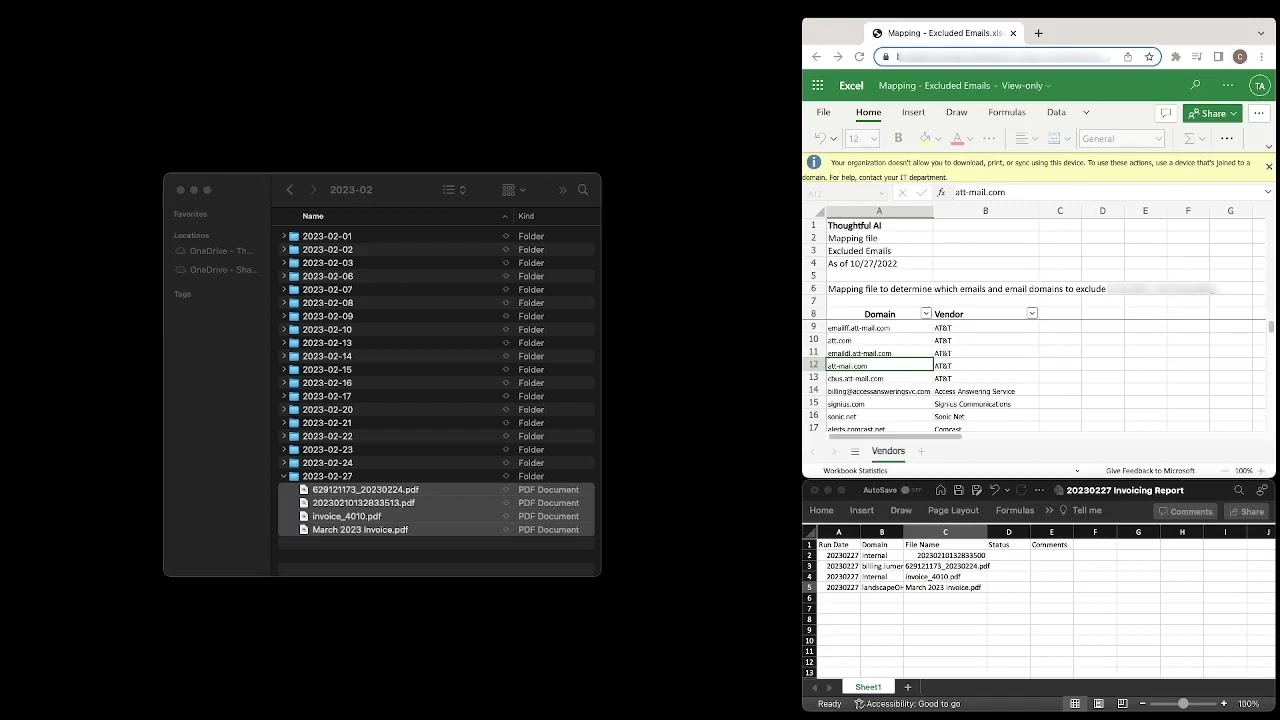
Task: Switch to Page Break Preview in desktop Excel
Action: point(1123,704)
